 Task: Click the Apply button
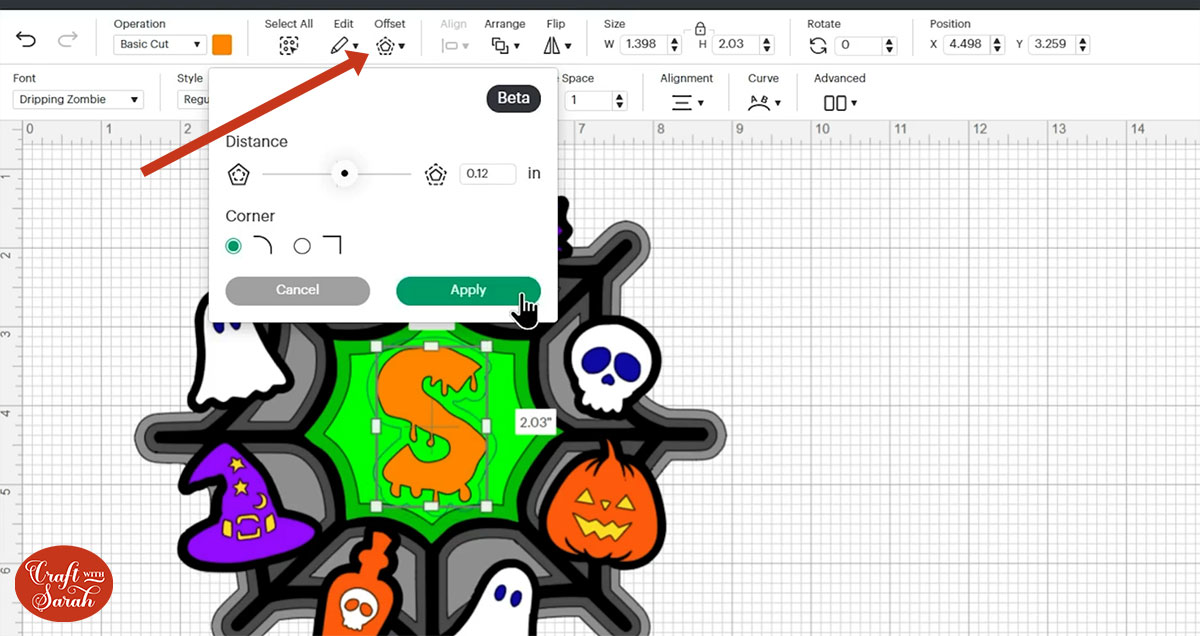pos(468,290)
